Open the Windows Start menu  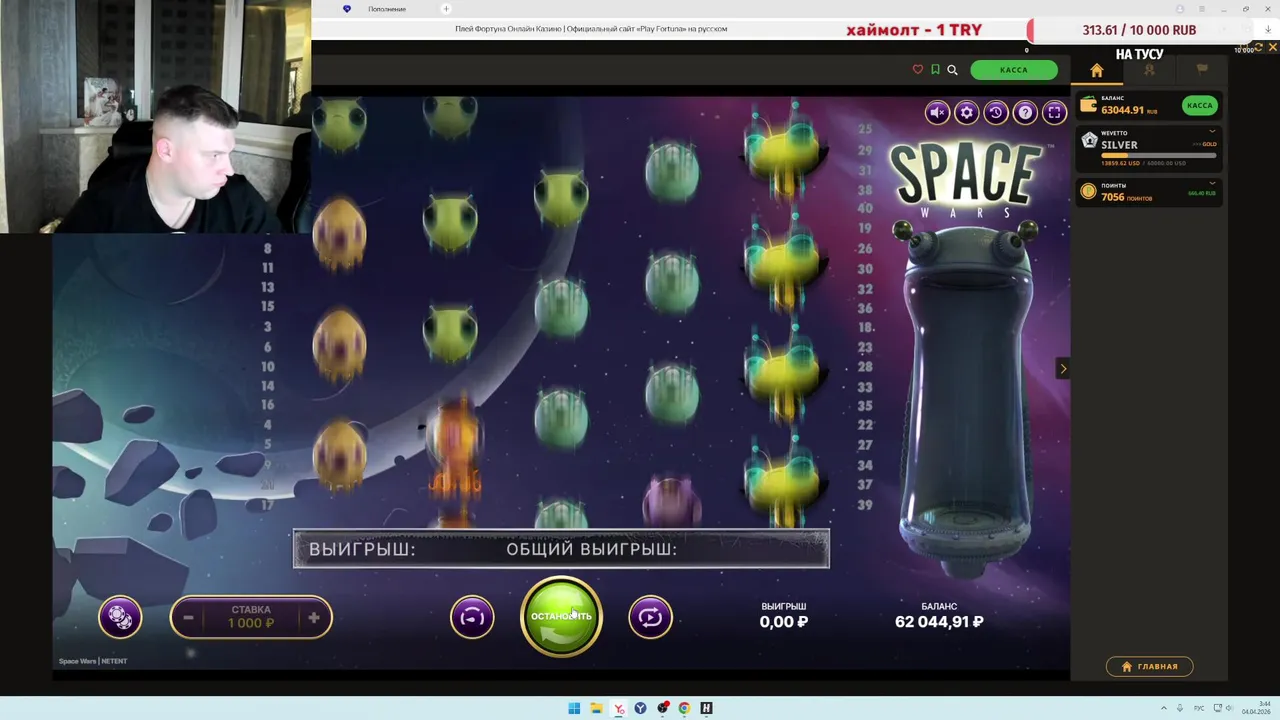pyautogui.click(x=574, y=708)
